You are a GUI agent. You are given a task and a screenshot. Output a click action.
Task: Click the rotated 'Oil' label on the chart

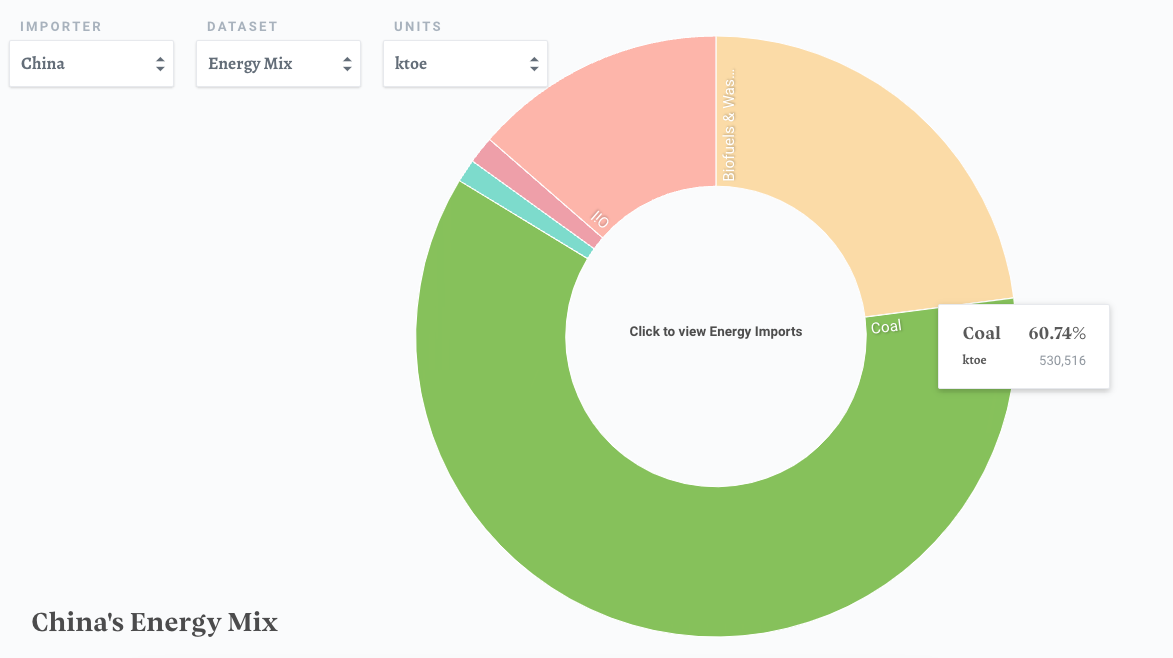600,219
